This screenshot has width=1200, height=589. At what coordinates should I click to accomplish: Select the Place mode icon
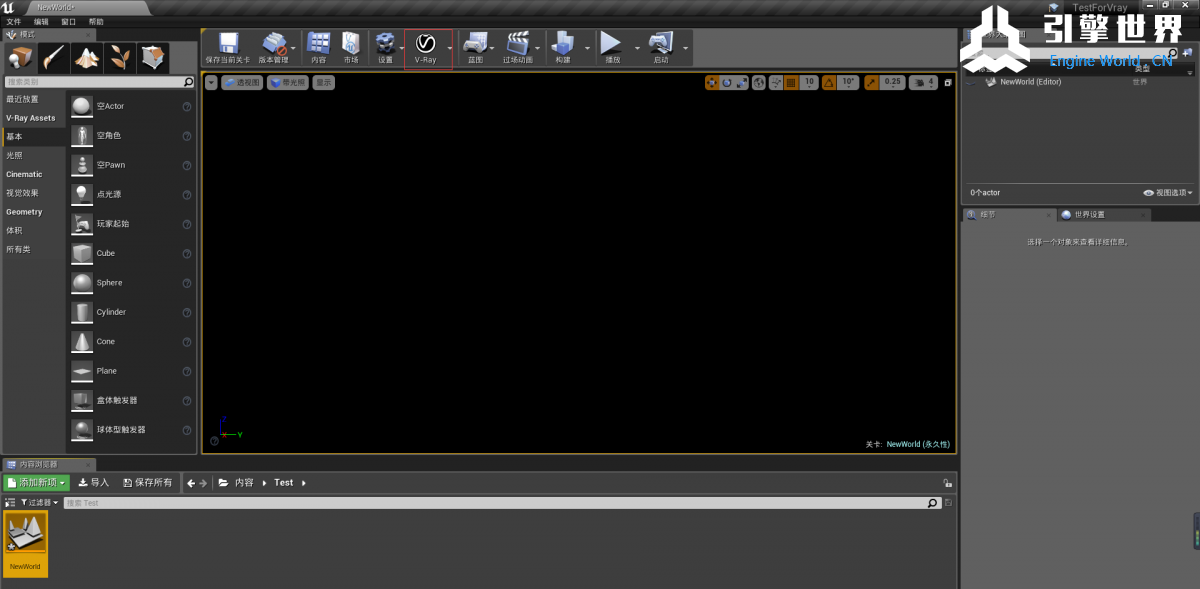(x=20, y=57)
